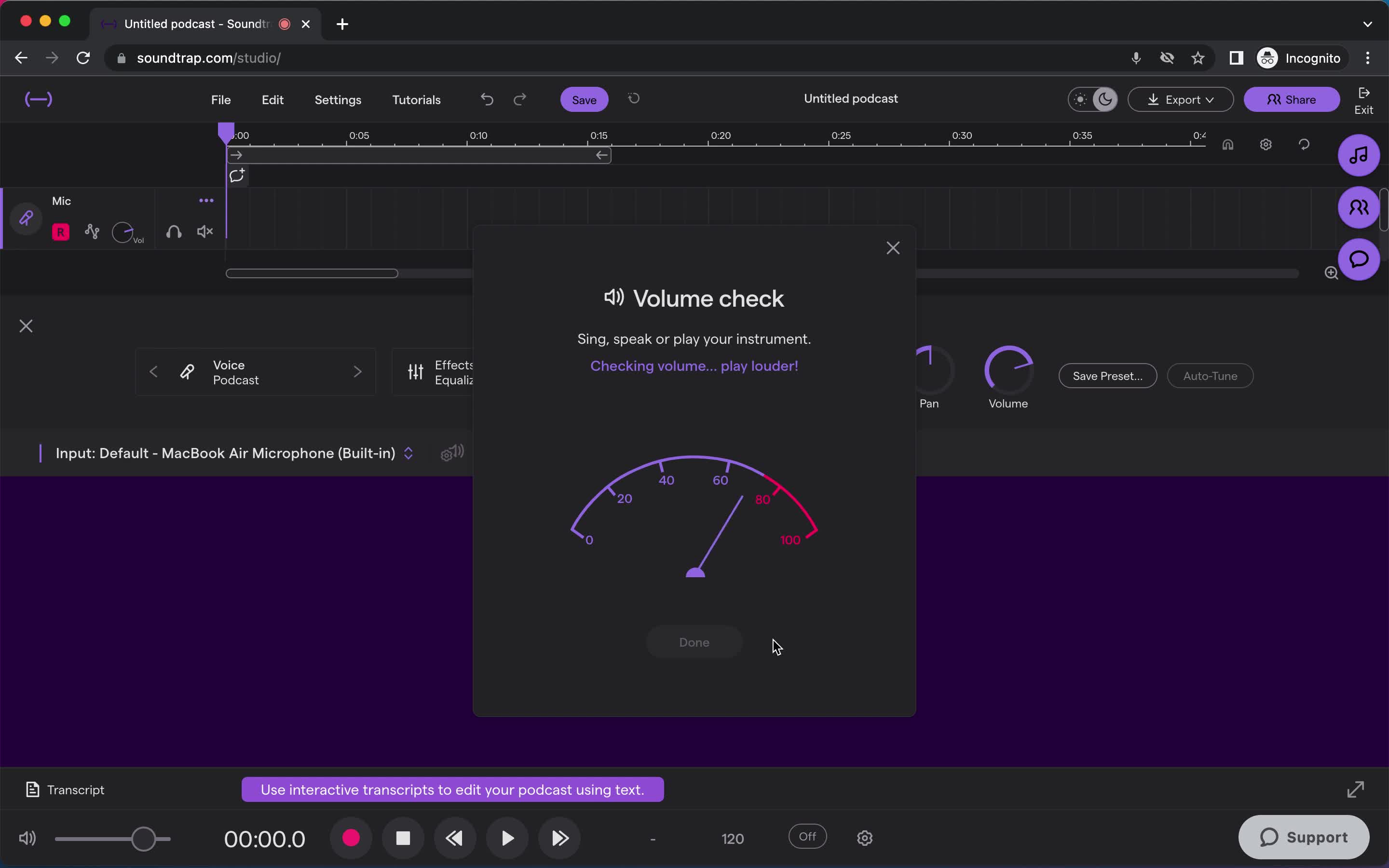Redo the last action
The width and height of the screenshot is (1389, 868).
click(x=520, y=99)
